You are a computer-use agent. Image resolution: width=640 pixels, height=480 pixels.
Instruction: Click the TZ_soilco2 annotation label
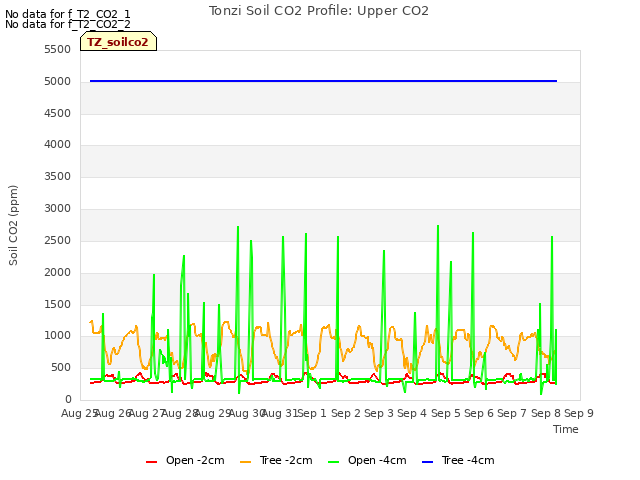(118, 42)
